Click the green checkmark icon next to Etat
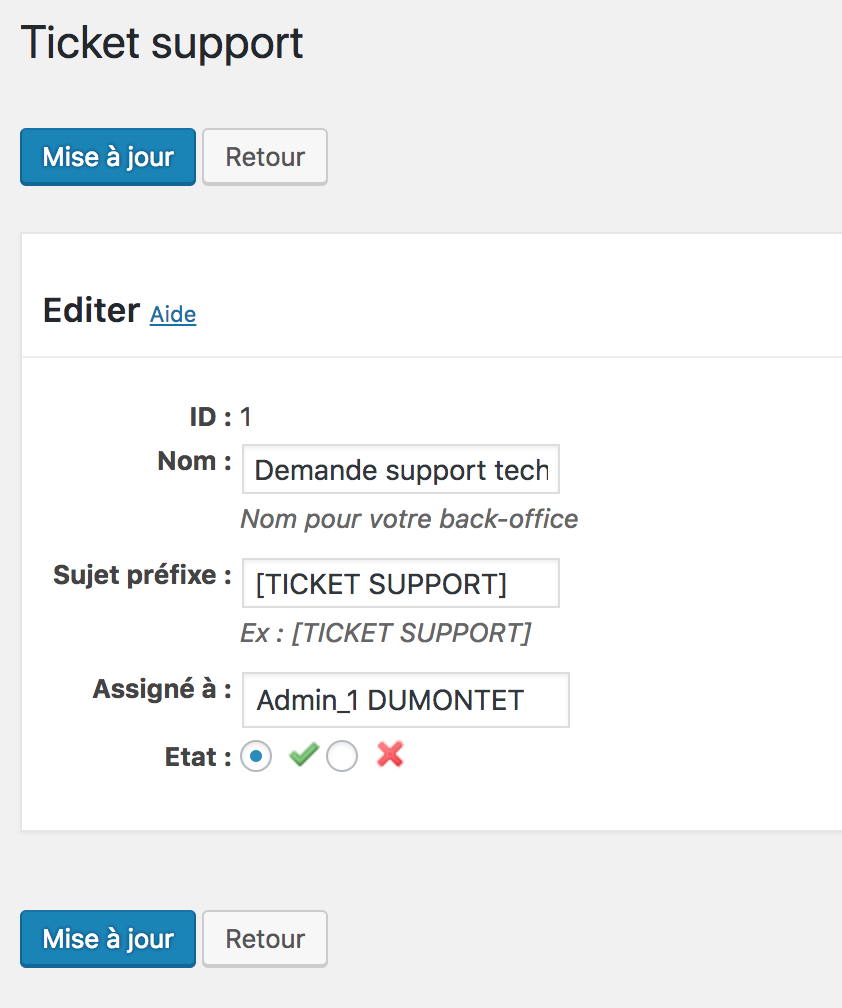The height and width of the screenshot is (1008, 842). coord(303,756)
